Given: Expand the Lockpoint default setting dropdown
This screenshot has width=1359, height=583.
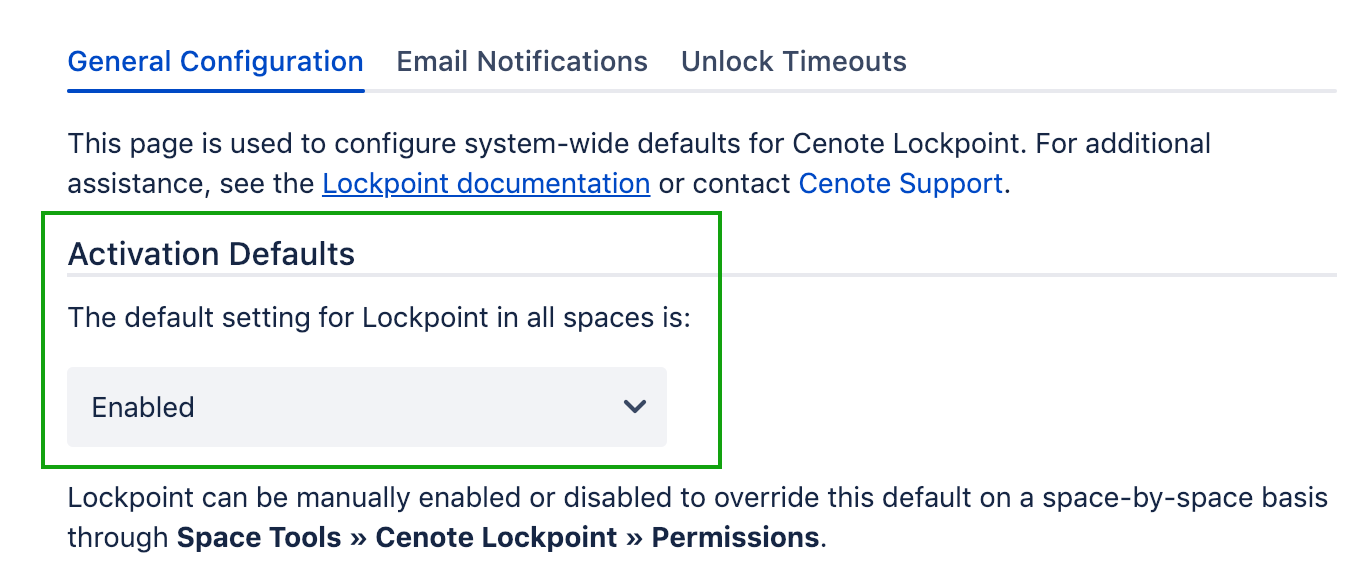Looking at the screenshot, I should [x=366, y=407].
